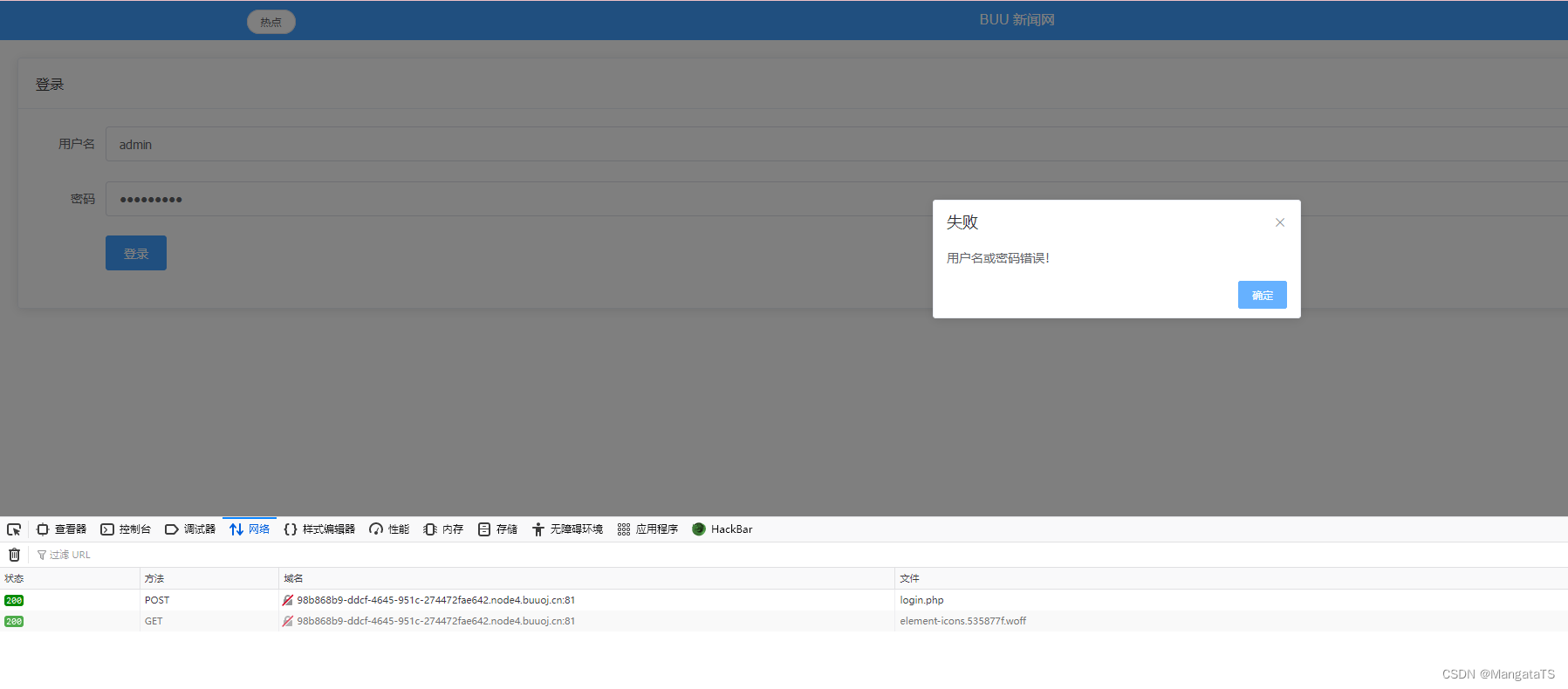Image resolution: width=1568 pixels, height=689 pixels.
Task: Click the console icon beside 控制台
Action: pyautogui.click(x=107, y=529)
